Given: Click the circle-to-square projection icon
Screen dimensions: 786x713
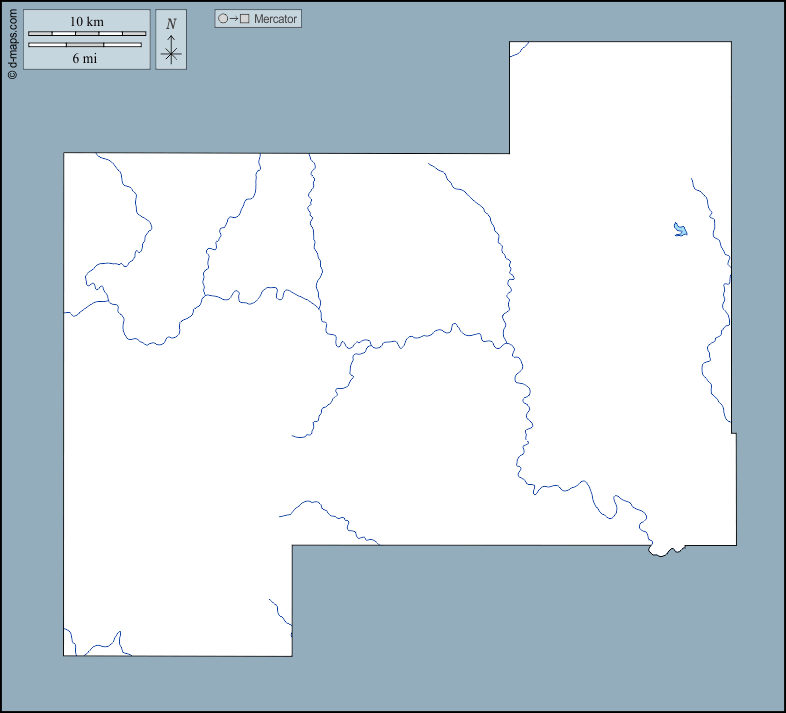Looking at the screenshot, I should pos(233,19).
